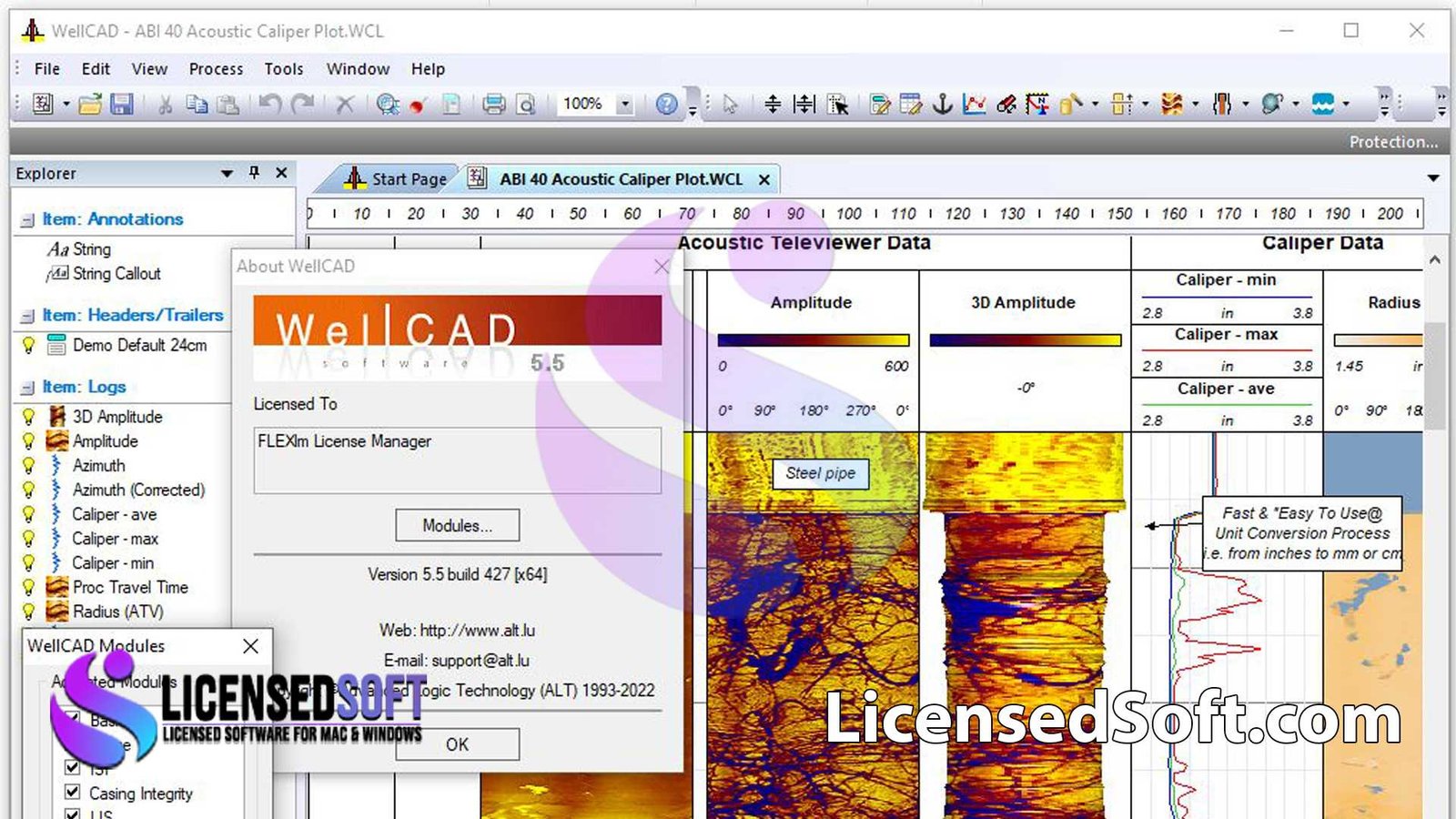1456x819 pixels.
Task: Click the New document toolbar icon
Action: (x=43, y=104)
